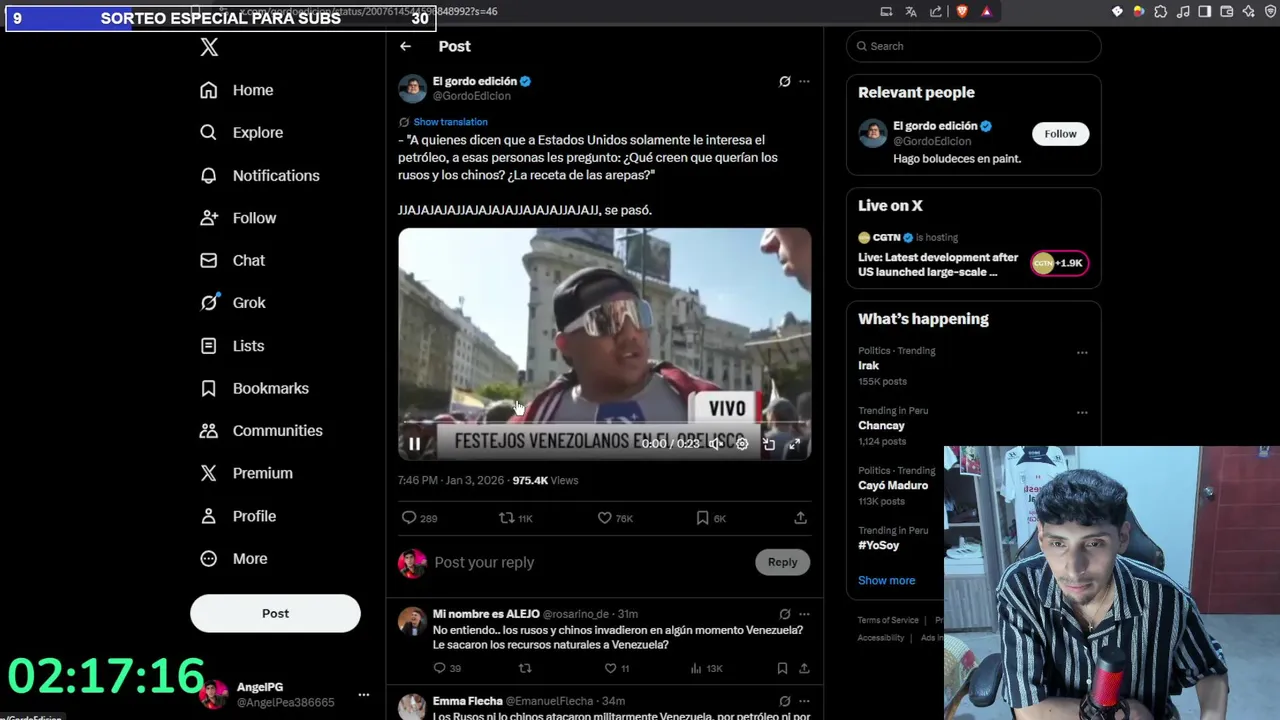Open more options on ALEJO comment
This screenshot has width=1280, height=720.
[x=804, y=614]
